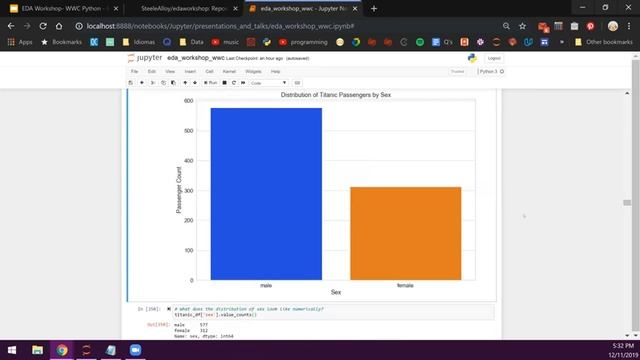Image resolution: width=640 pixels, height=360 pixels.
Task: Move the selected cell up
Action: pos(185,83)
